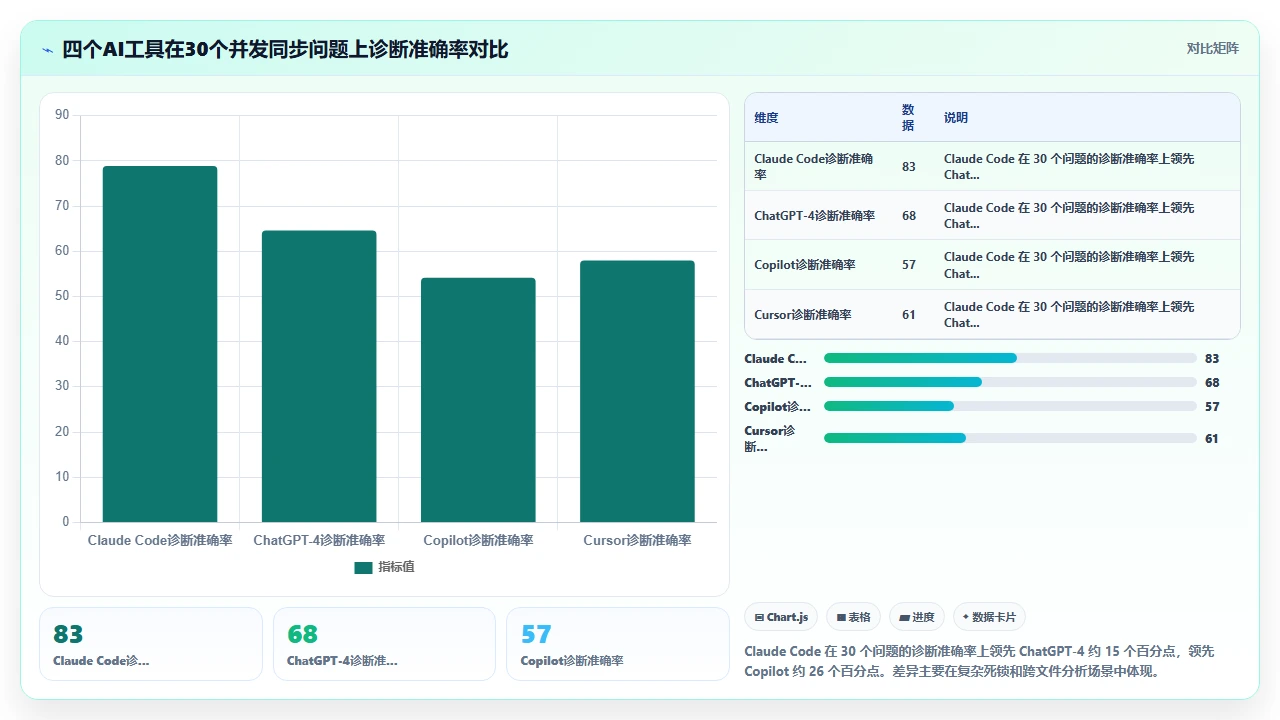This screenshot has width=1280, height=720.
Task: Select Claude Code诊断准确率 table row name
Action: 813,166
